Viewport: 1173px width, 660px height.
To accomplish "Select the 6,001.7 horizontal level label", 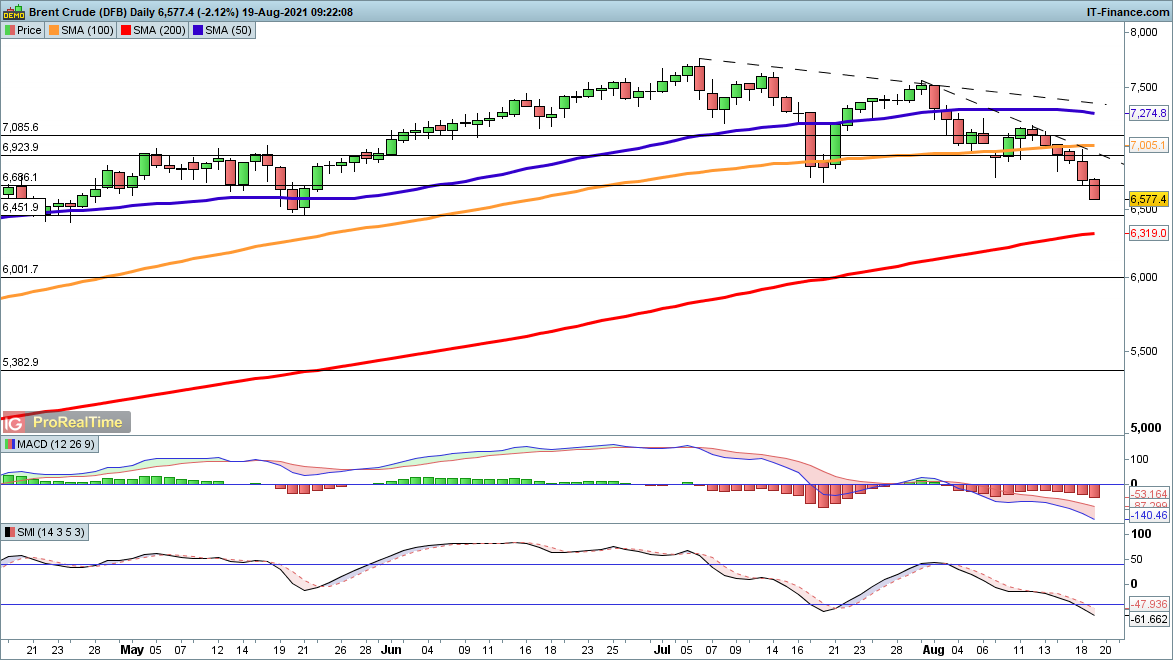I will tap(21, 270).
